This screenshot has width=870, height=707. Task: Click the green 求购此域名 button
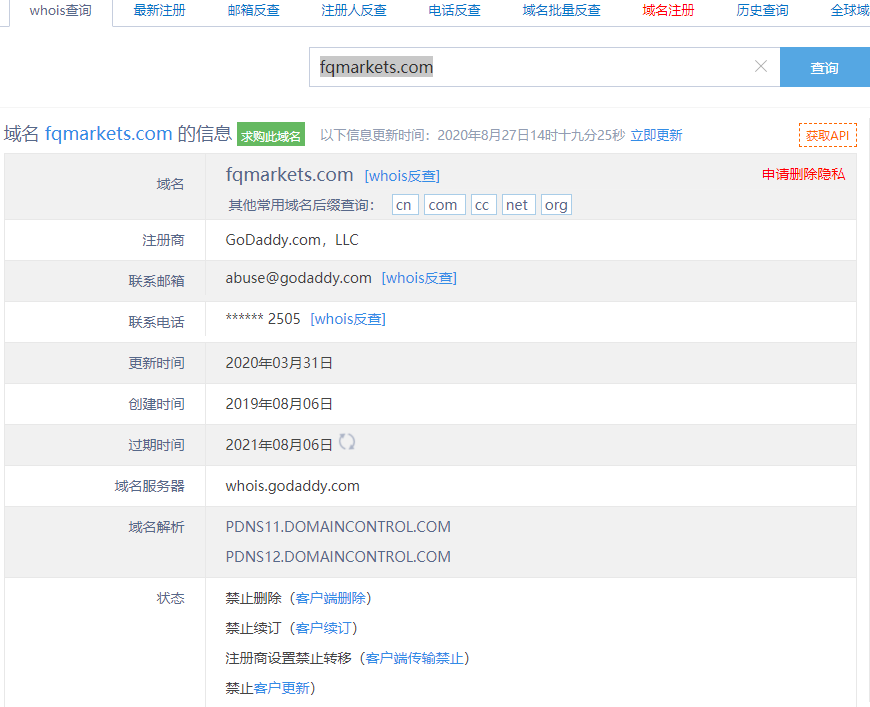click(271, 136)
